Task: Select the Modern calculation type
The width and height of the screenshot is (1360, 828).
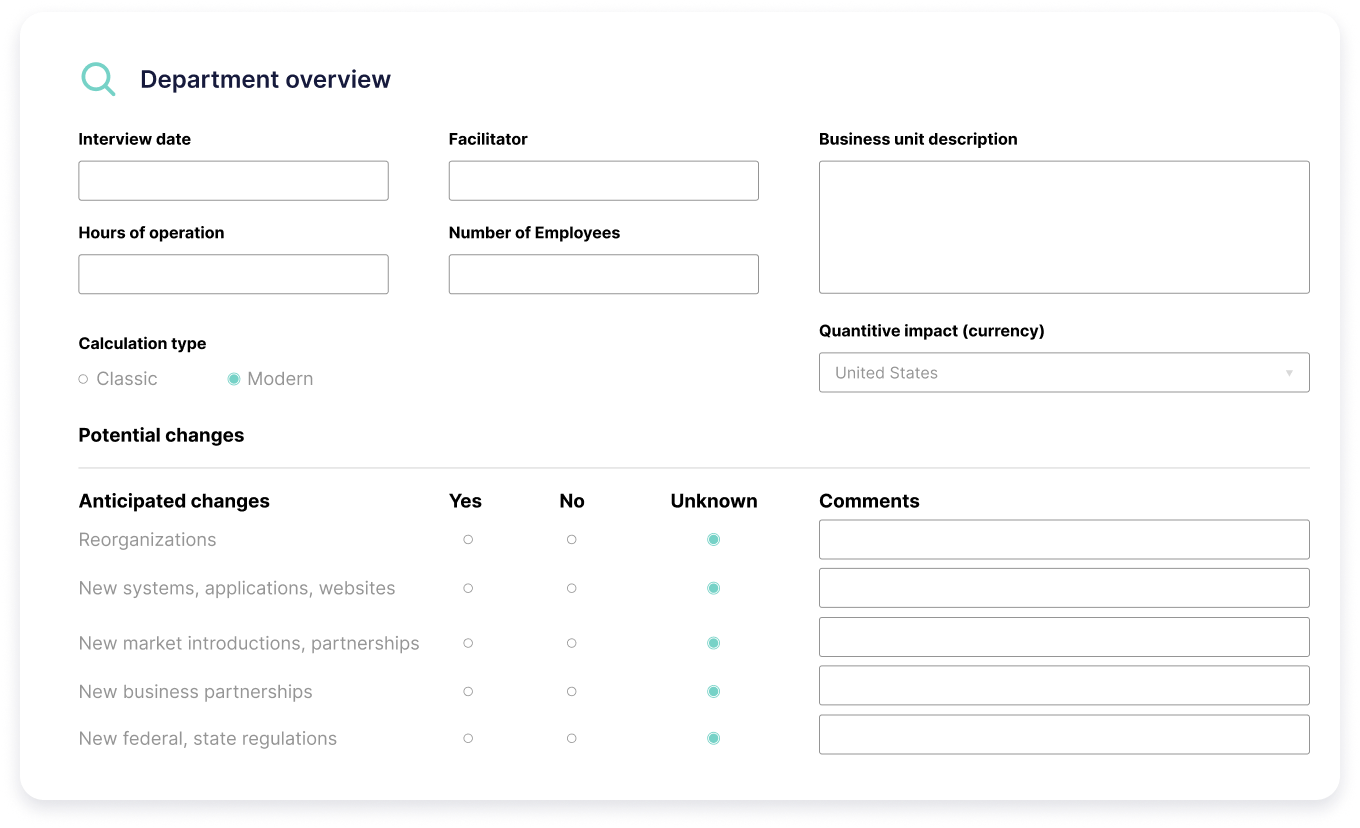Action: pyautogui.click(x=234, y=379)
